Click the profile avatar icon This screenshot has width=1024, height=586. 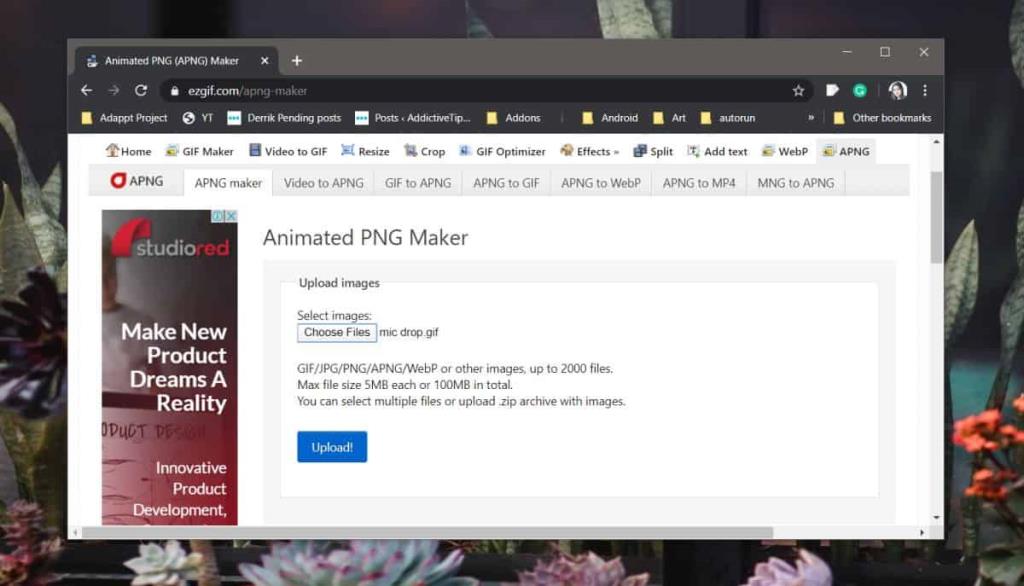tap(897, 90)
